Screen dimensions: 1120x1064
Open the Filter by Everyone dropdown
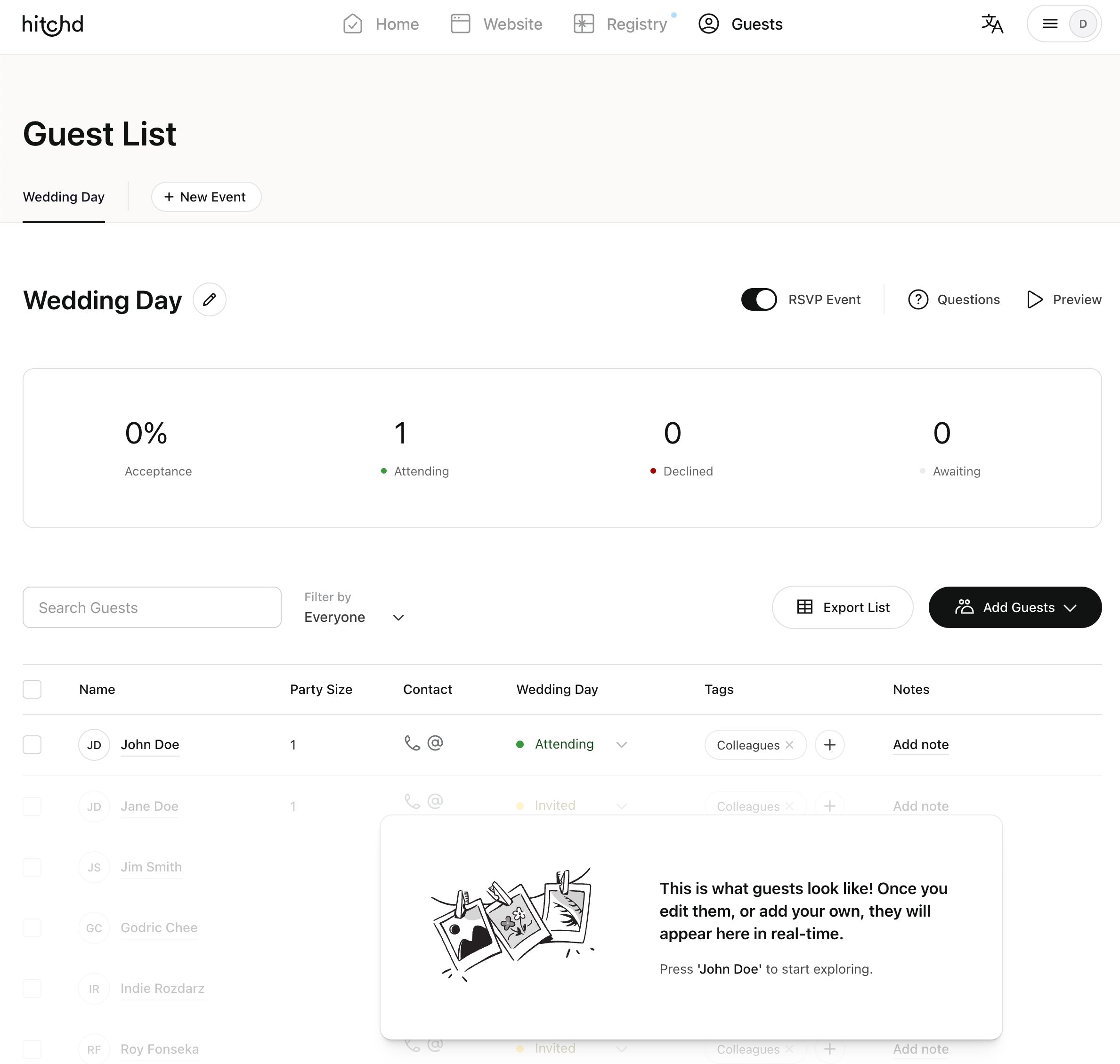pyautogui.click(x=354, y=617)
